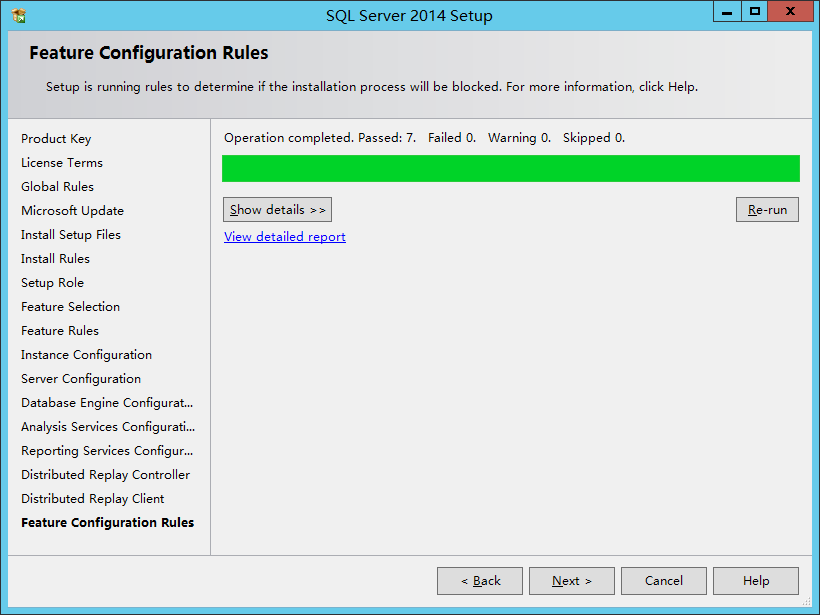Click the green progress bar
The image size is (820, 615).
point(511,168)
